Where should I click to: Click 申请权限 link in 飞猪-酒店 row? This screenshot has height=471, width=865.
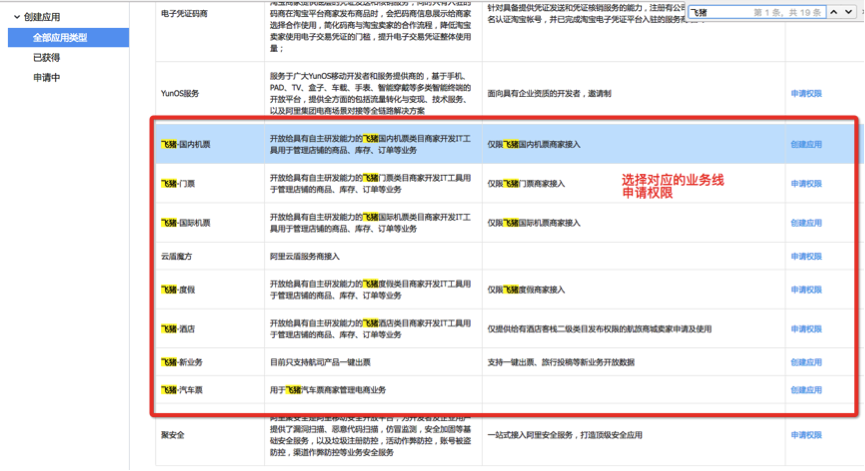pyautogui.click(x=806, y=329)
